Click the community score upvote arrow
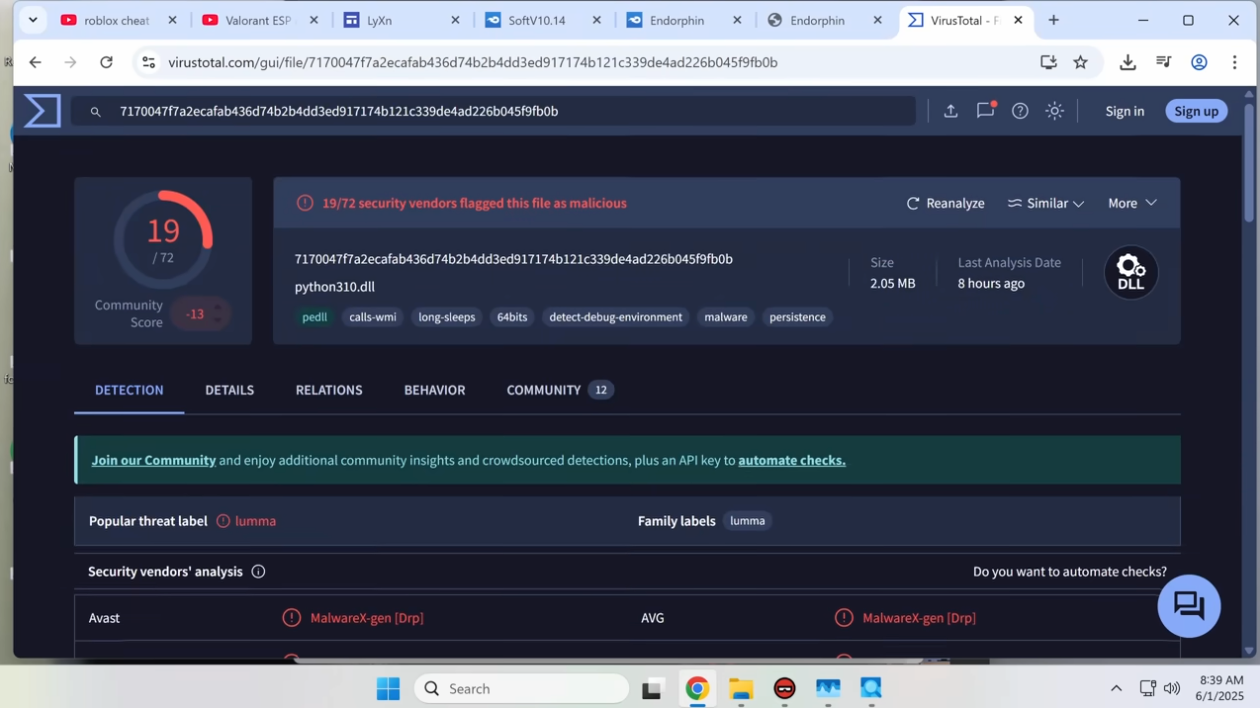The image size is (1260, 708). click(217, 307)
